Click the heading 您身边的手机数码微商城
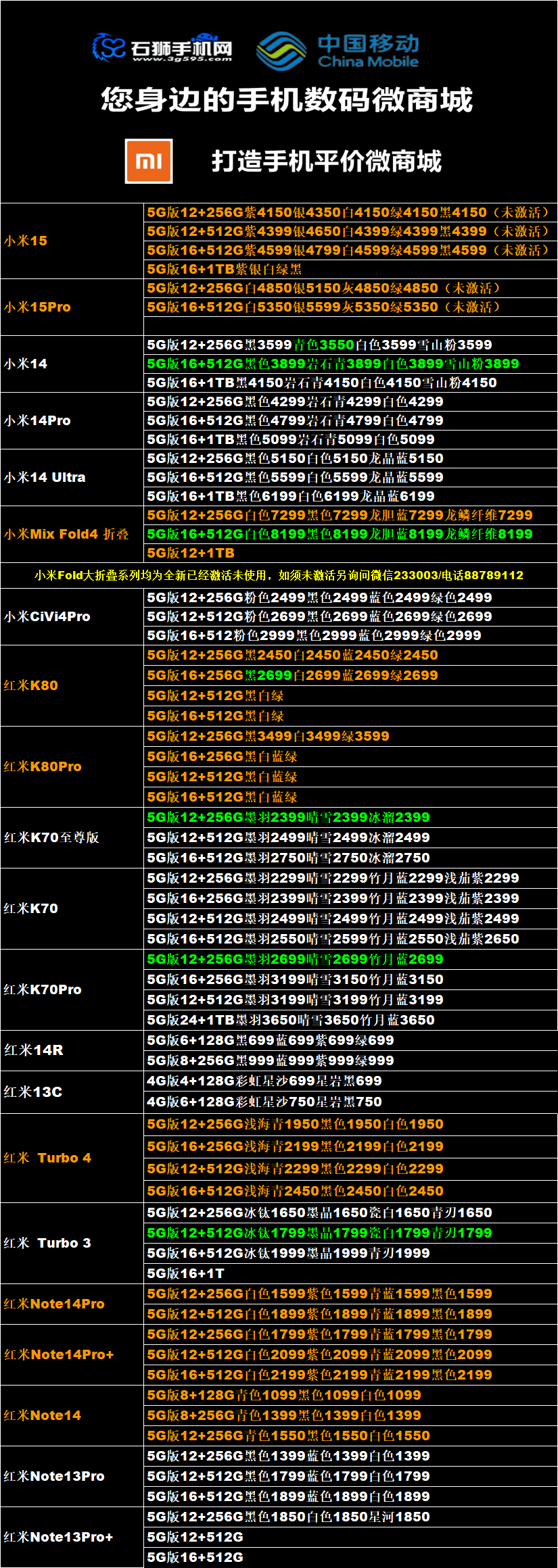This screenshot has height=1568, width=558. [287, 100]
